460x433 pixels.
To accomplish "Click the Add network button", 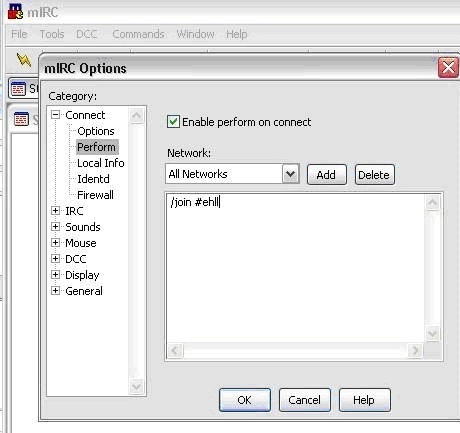I will pos(327,174).
